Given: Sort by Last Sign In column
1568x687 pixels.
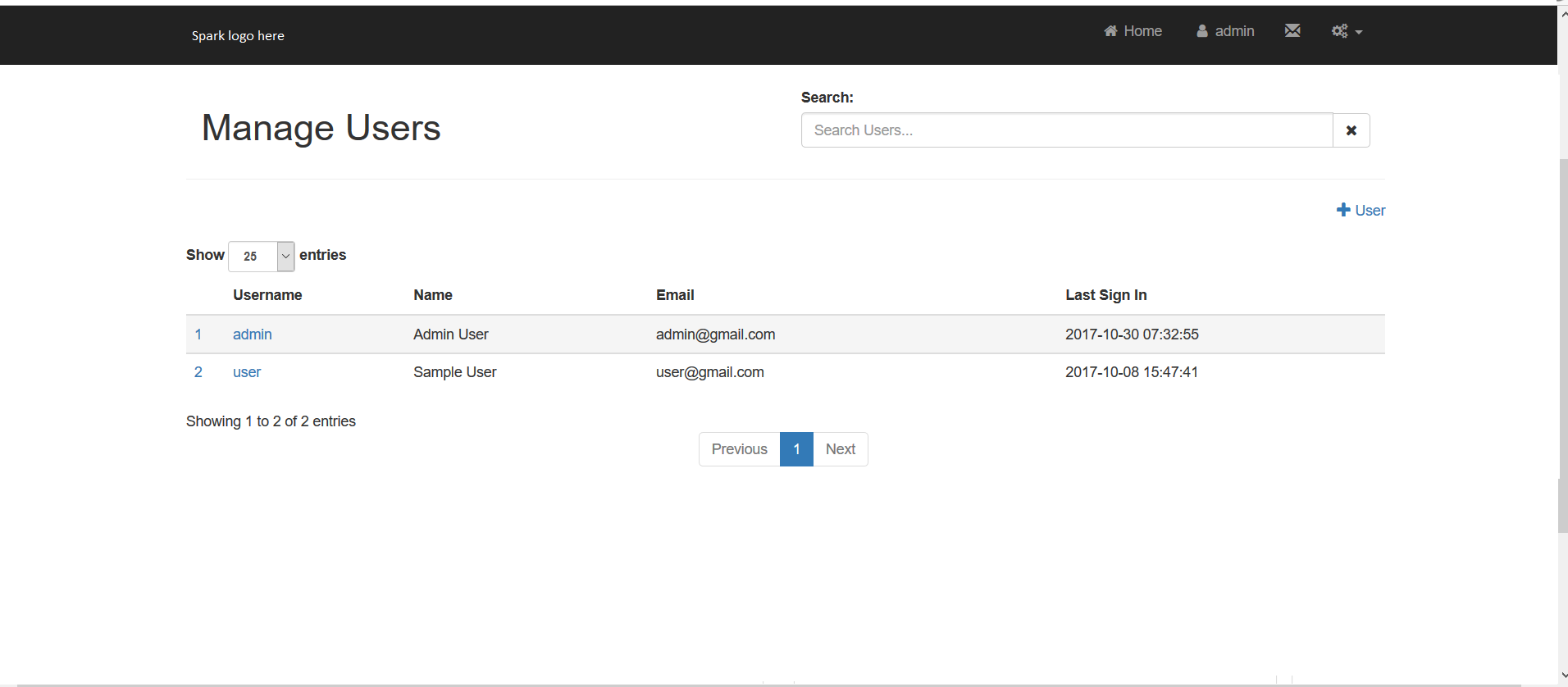Looking at the screenshot, I should 1105,295.
